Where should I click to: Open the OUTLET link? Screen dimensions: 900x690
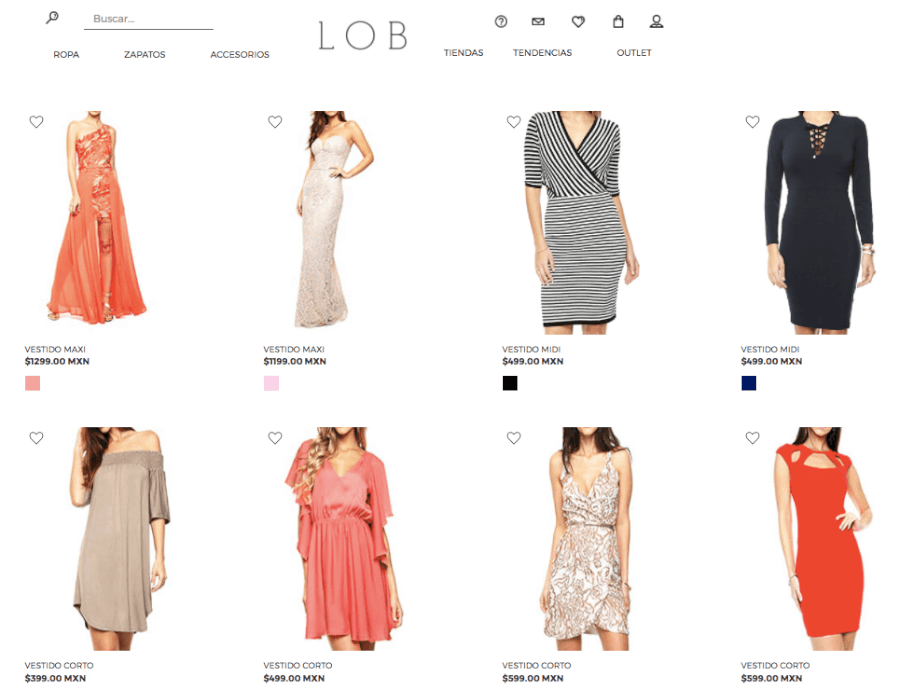click(634, 53)
